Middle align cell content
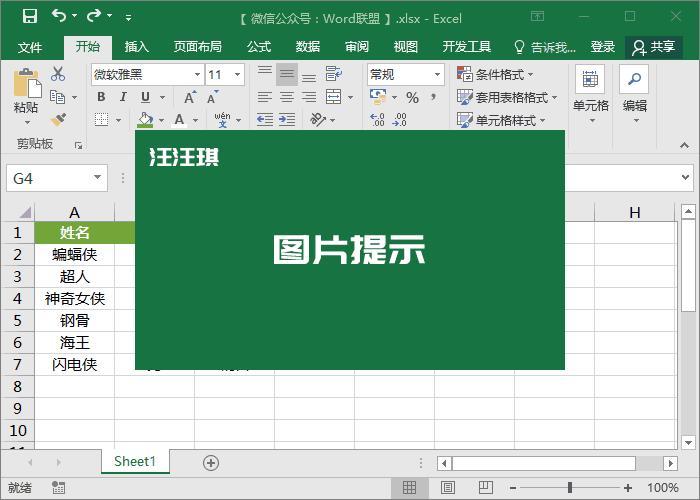This screenshot has width=700, height=500. coord(287,75)
